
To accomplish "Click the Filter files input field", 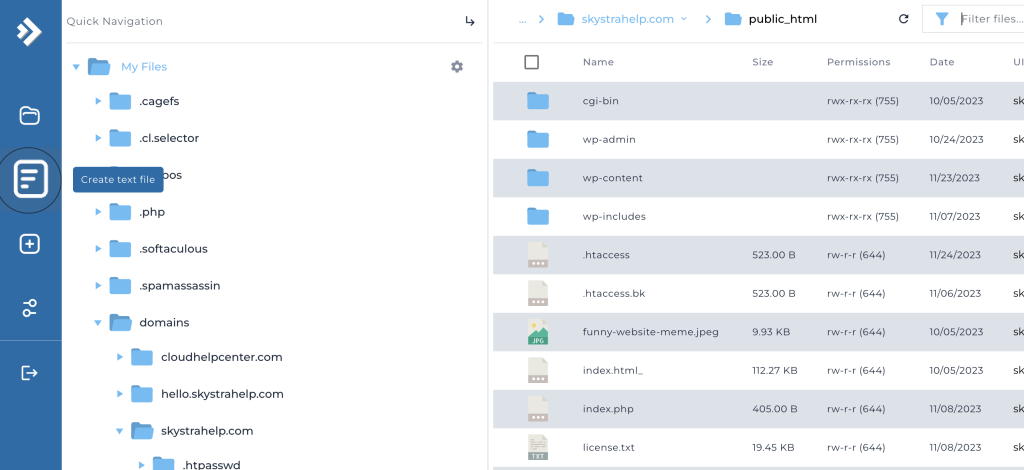I will click(x=990, y=19).
